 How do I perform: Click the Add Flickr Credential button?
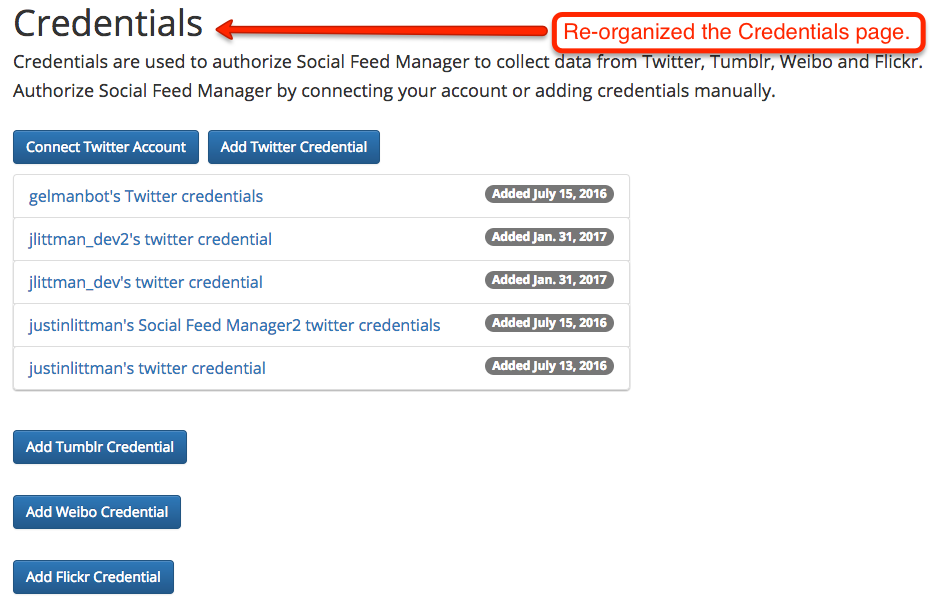point(93,577)
